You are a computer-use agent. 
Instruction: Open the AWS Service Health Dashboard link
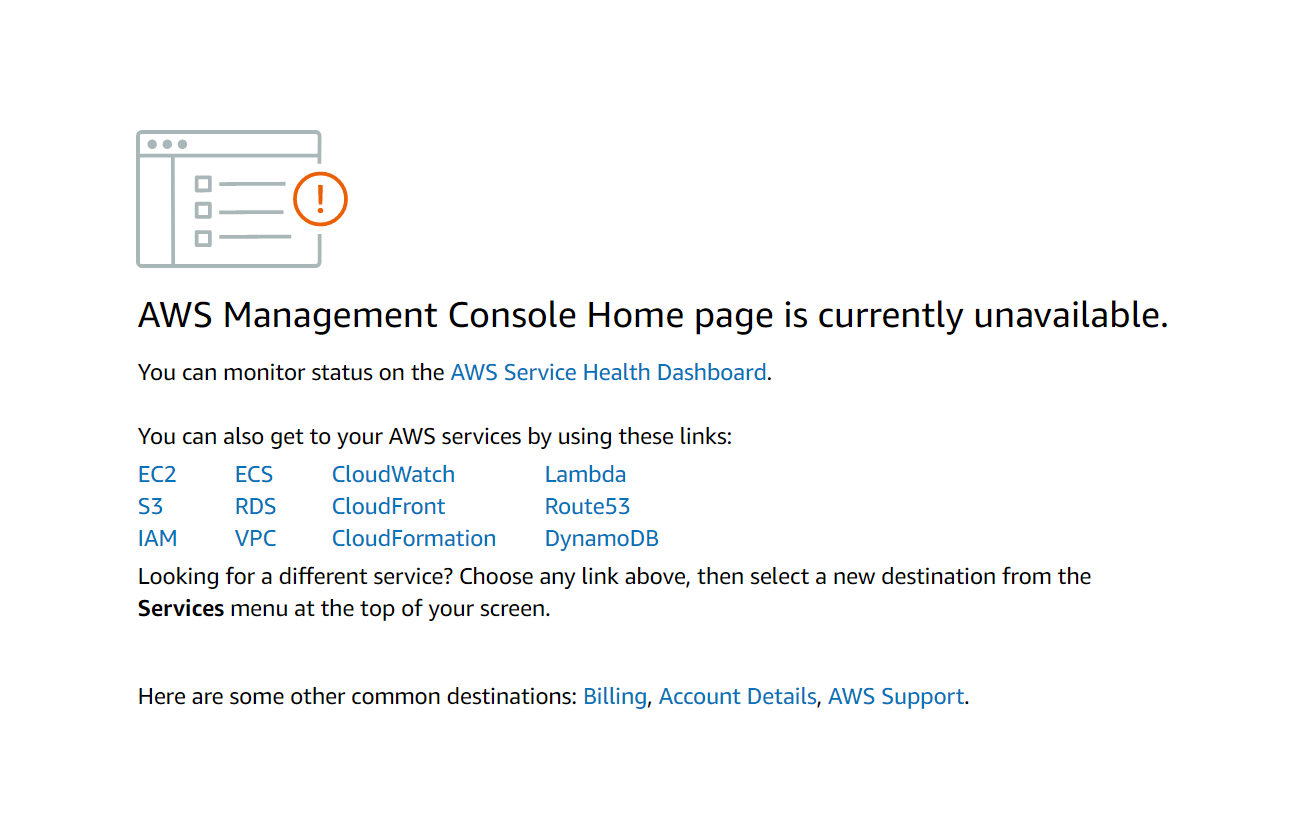pos(608,372)
